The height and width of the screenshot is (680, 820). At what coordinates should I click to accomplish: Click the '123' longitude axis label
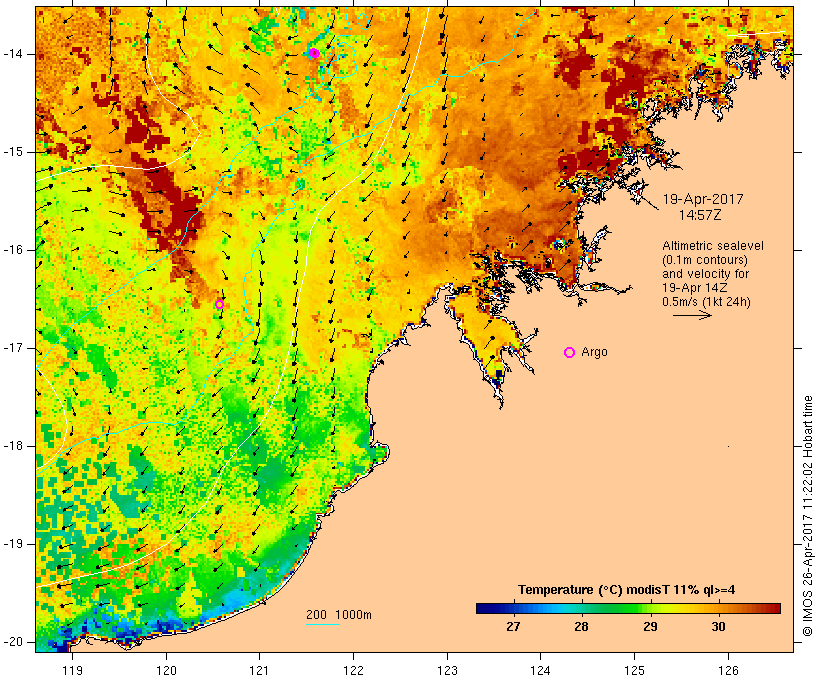447,670
